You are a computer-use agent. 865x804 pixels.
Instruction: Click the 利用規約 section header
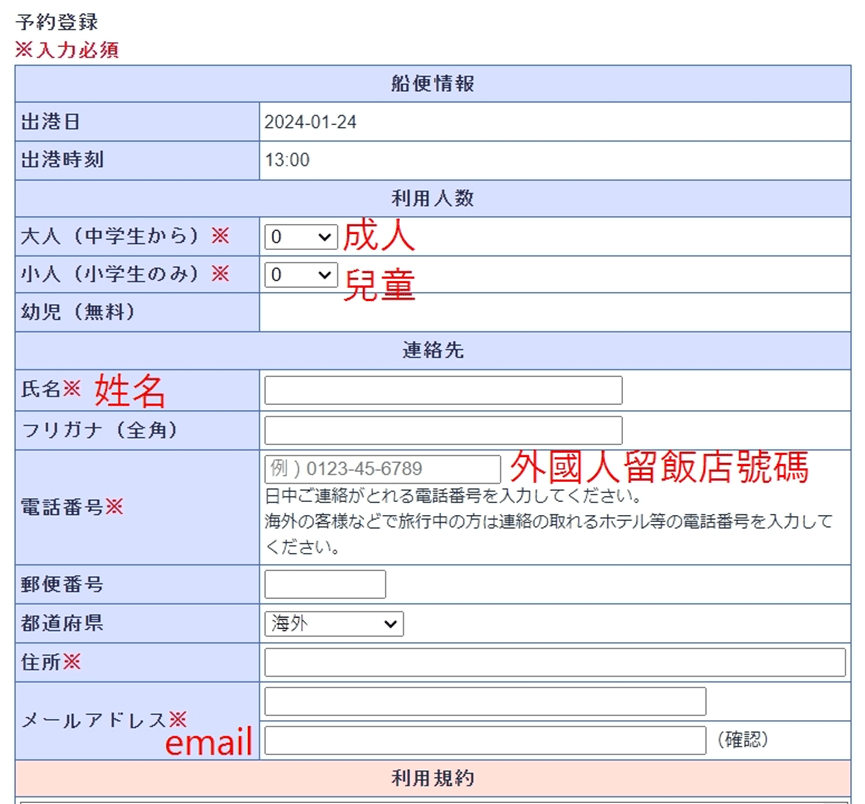click(433, 778)
